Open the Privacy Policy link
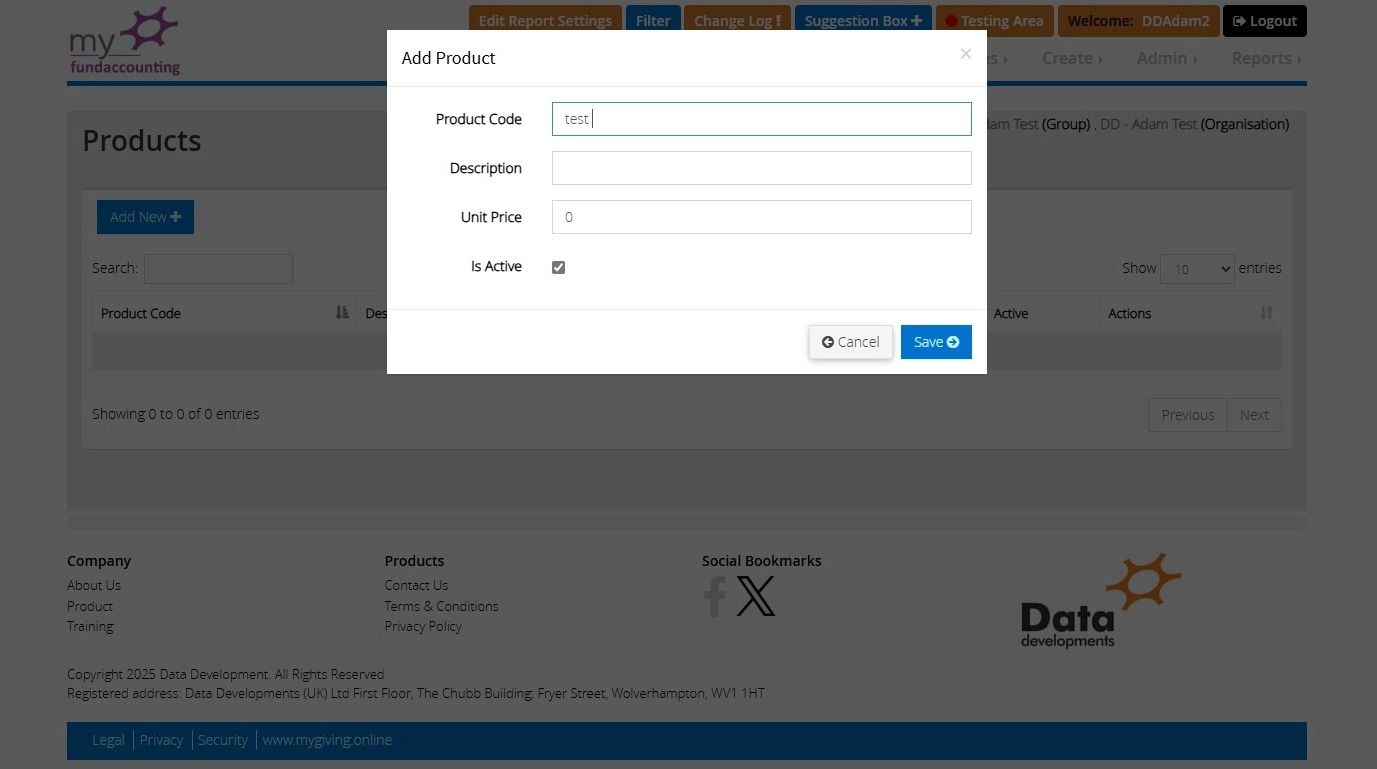 [x=423, y=626]
